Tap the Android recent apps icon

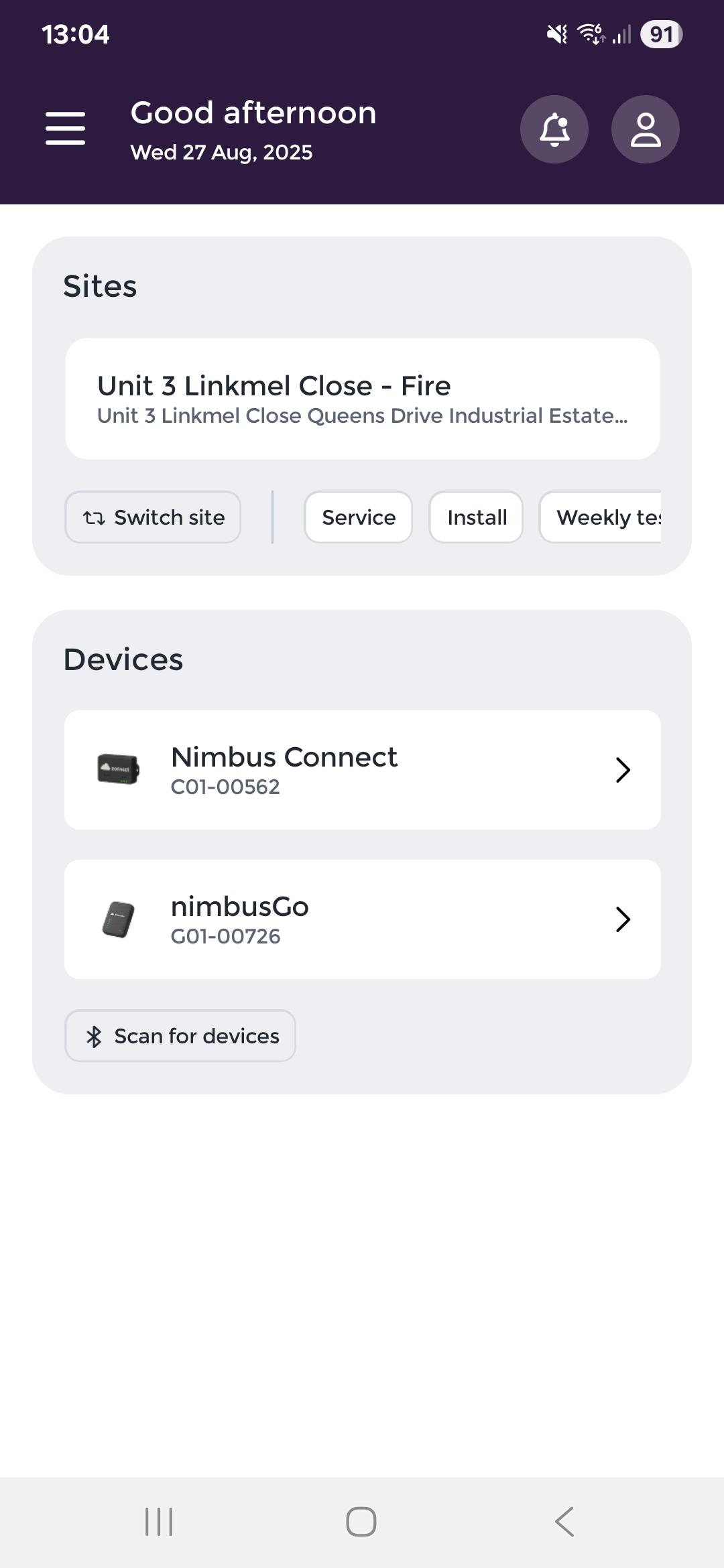pos(159,1521)
